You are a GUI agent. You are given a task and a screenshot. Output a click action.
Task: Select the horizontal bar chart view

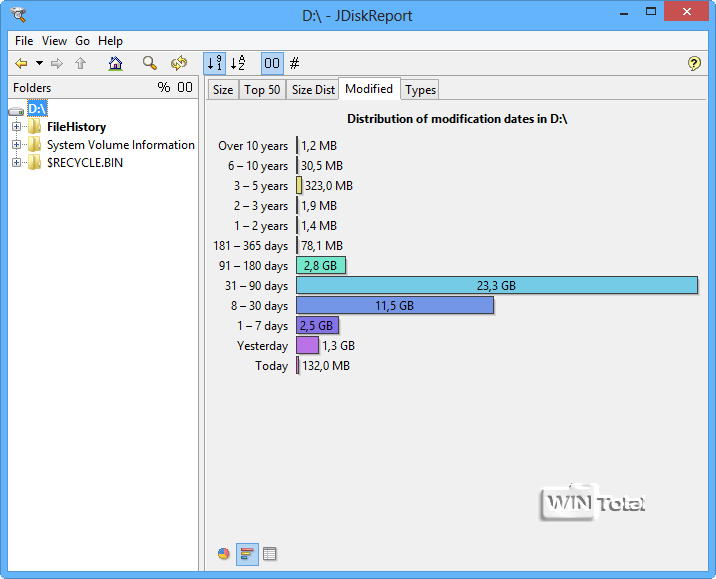point(247,554)
